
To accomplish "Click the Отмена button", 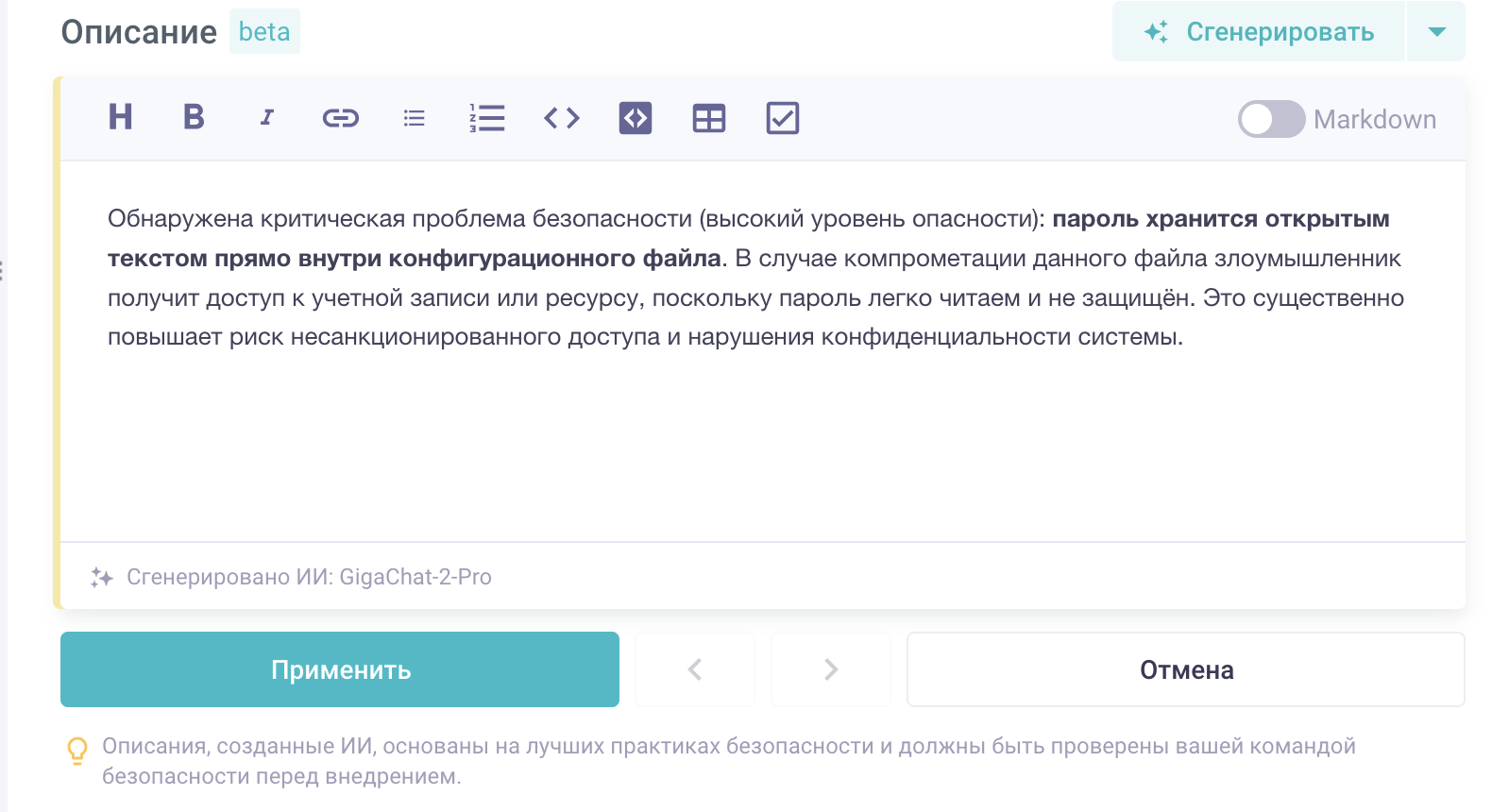I will (x=1185, y=669).
